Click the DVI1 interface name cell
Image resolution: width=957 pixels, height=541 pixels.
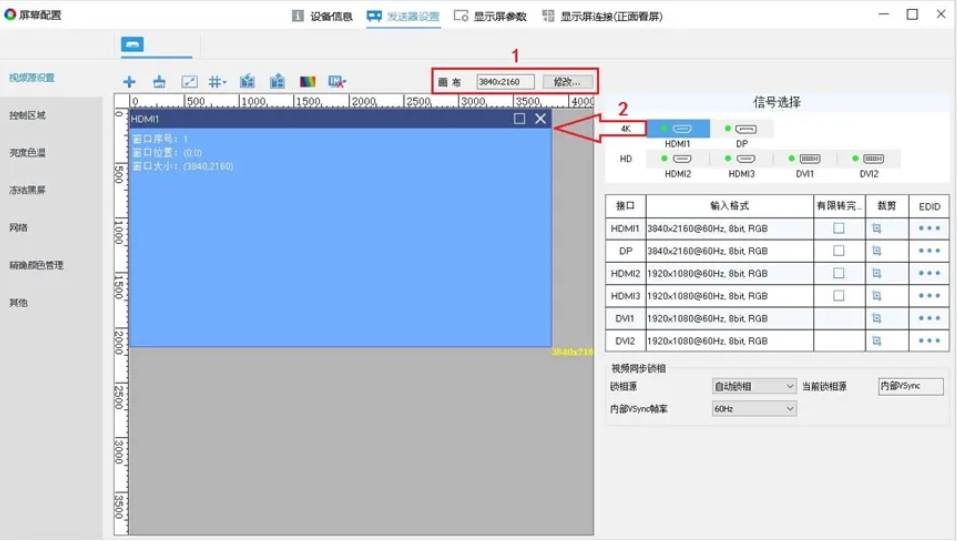(625, 318)
